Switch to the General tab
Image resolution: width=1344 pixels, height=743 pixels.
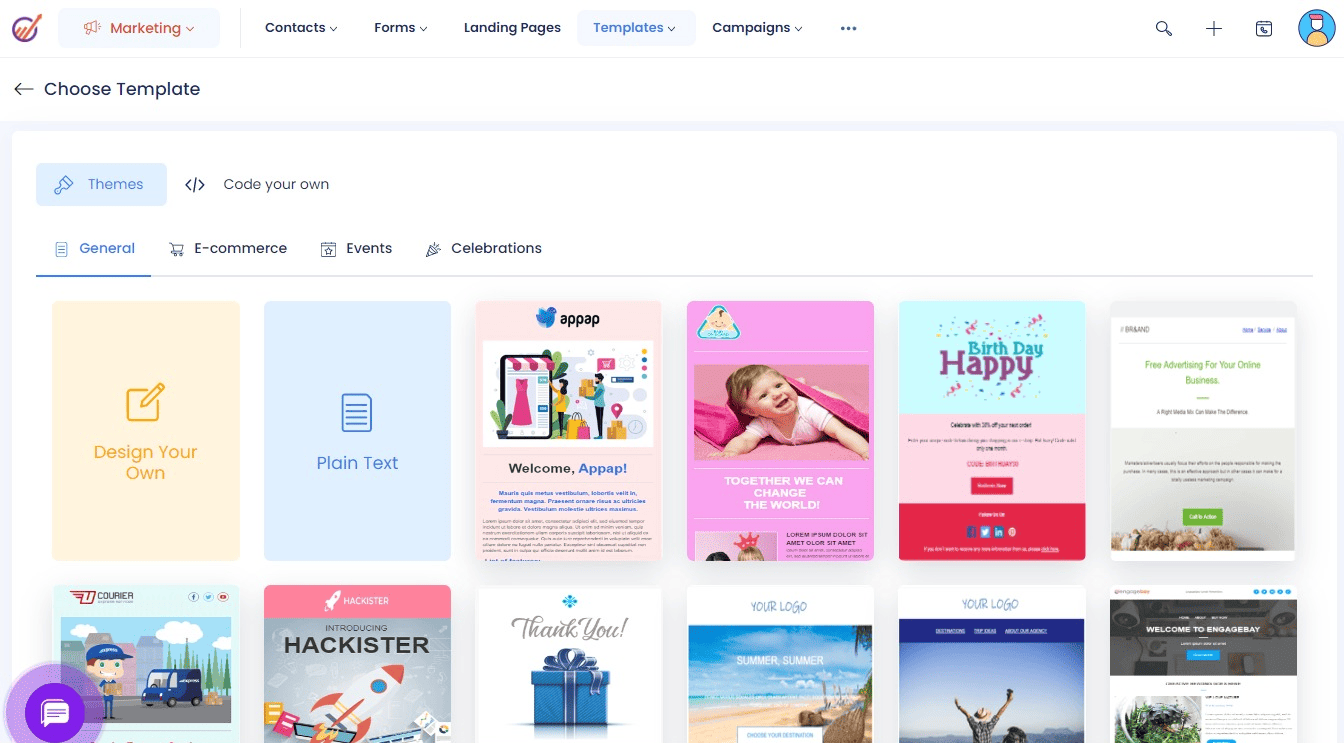point(94,249)
